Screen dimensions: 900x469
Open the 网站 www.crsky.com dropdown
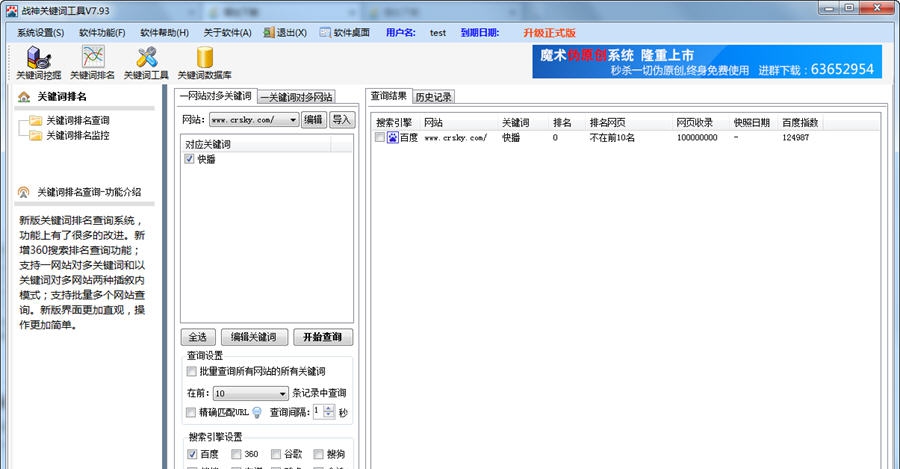[293, 120]
